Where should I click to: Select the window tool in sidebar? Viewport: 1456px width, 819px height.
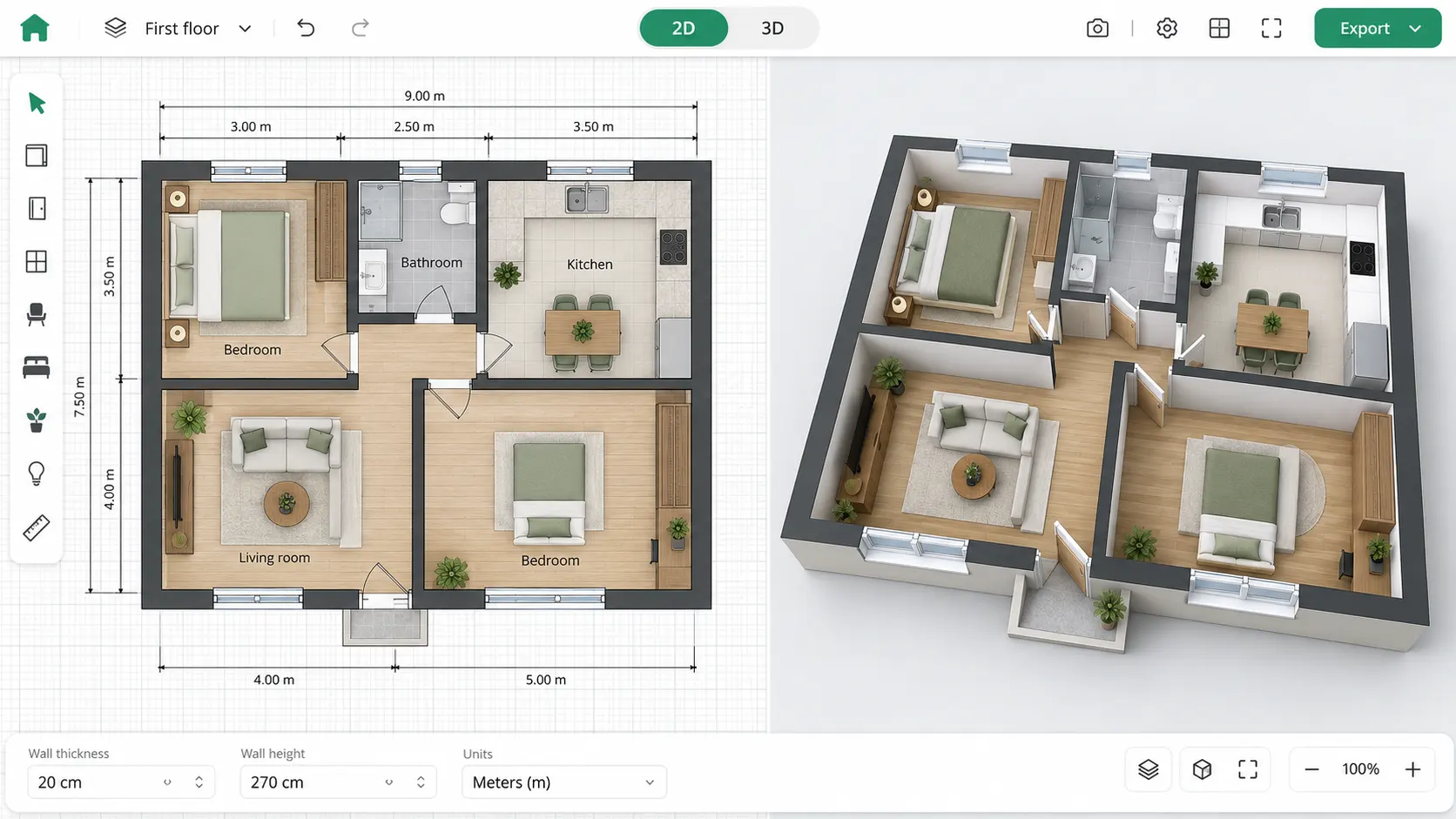click(x=37, y=262)
